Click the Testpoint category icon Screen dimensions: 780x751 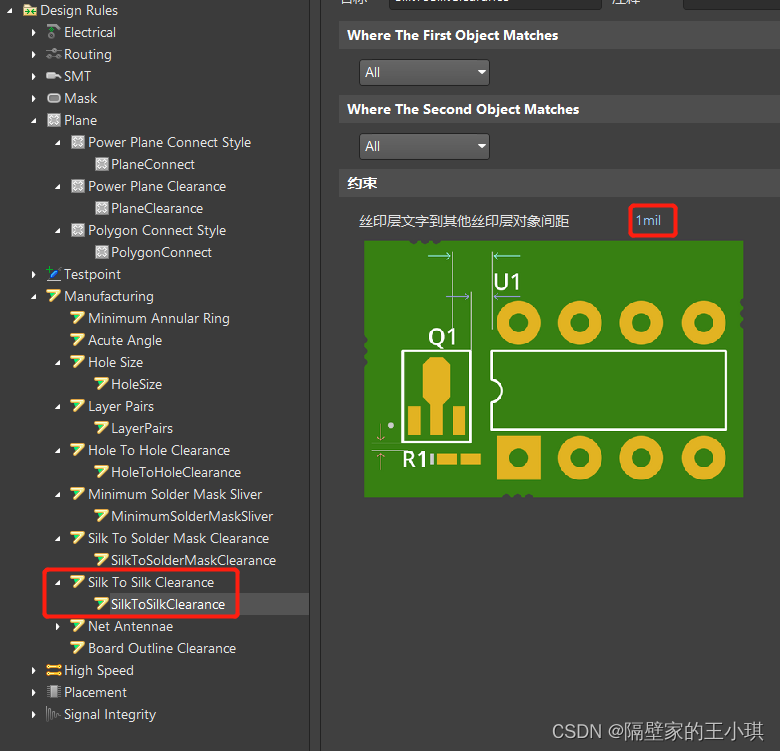pos(53,274)
